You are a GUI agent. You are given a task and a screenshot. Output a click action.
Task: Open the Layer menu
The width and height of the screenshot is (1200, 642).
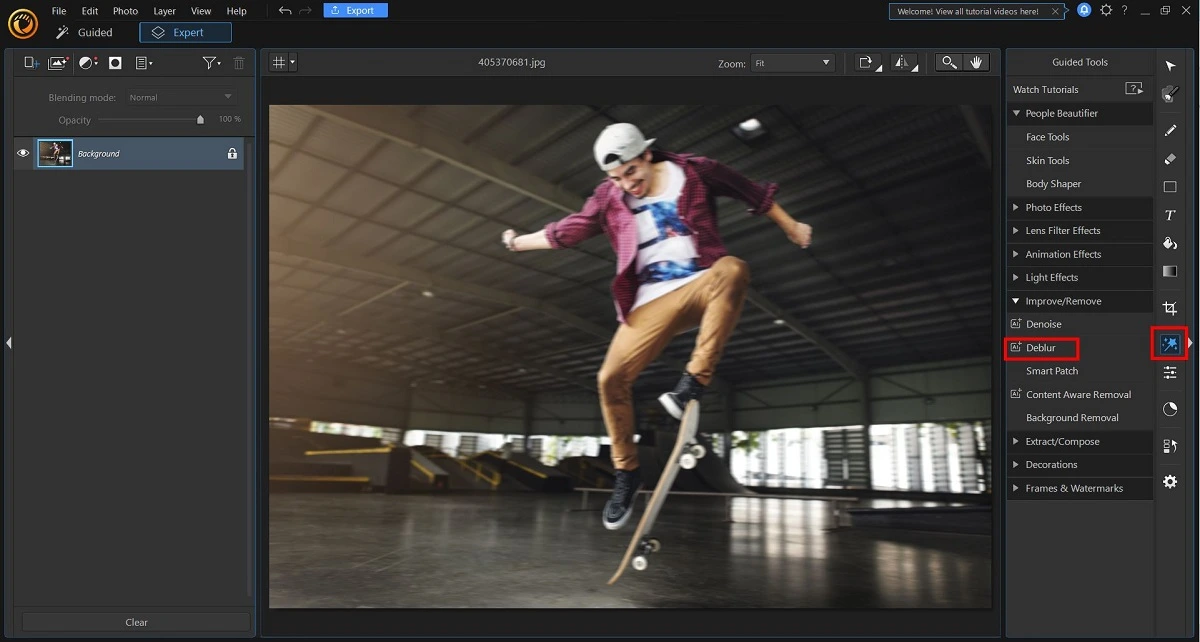click(x=165, y=11)
